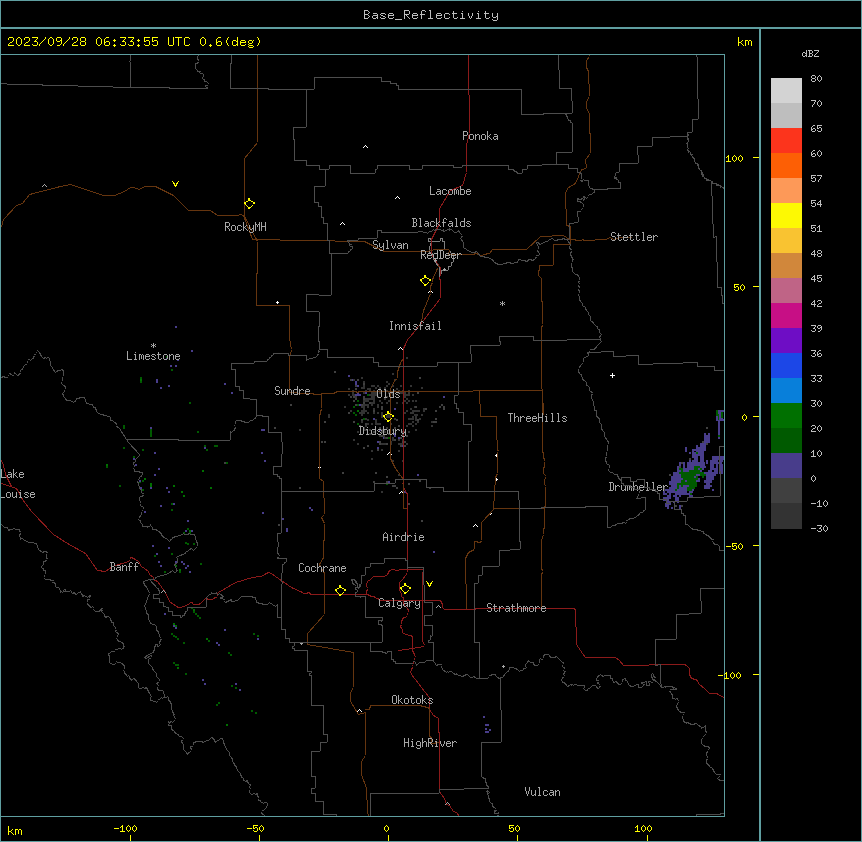Pick the magenta 39-42 dBZ legend swatch
Viewport: 862px width, 842px height.
[x=786, y=315]
